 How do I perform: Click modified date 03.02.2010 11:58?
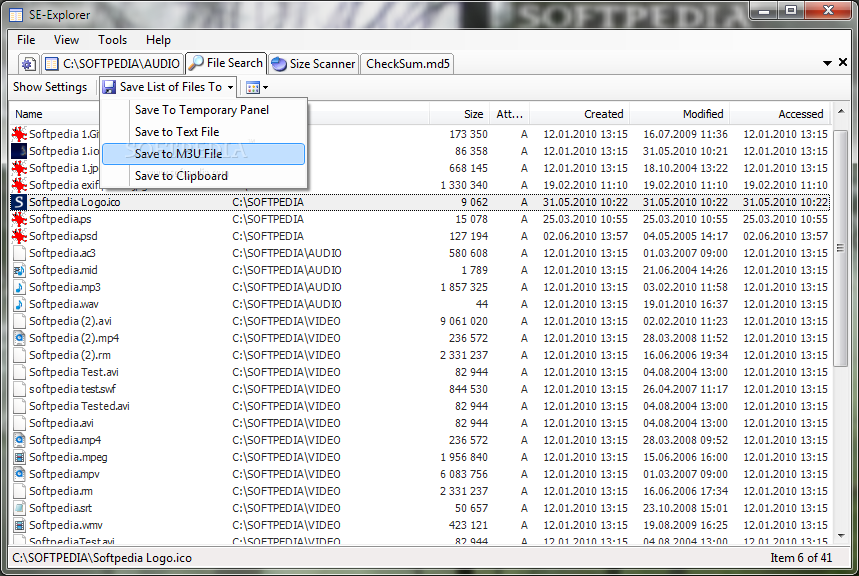[685, 287]
